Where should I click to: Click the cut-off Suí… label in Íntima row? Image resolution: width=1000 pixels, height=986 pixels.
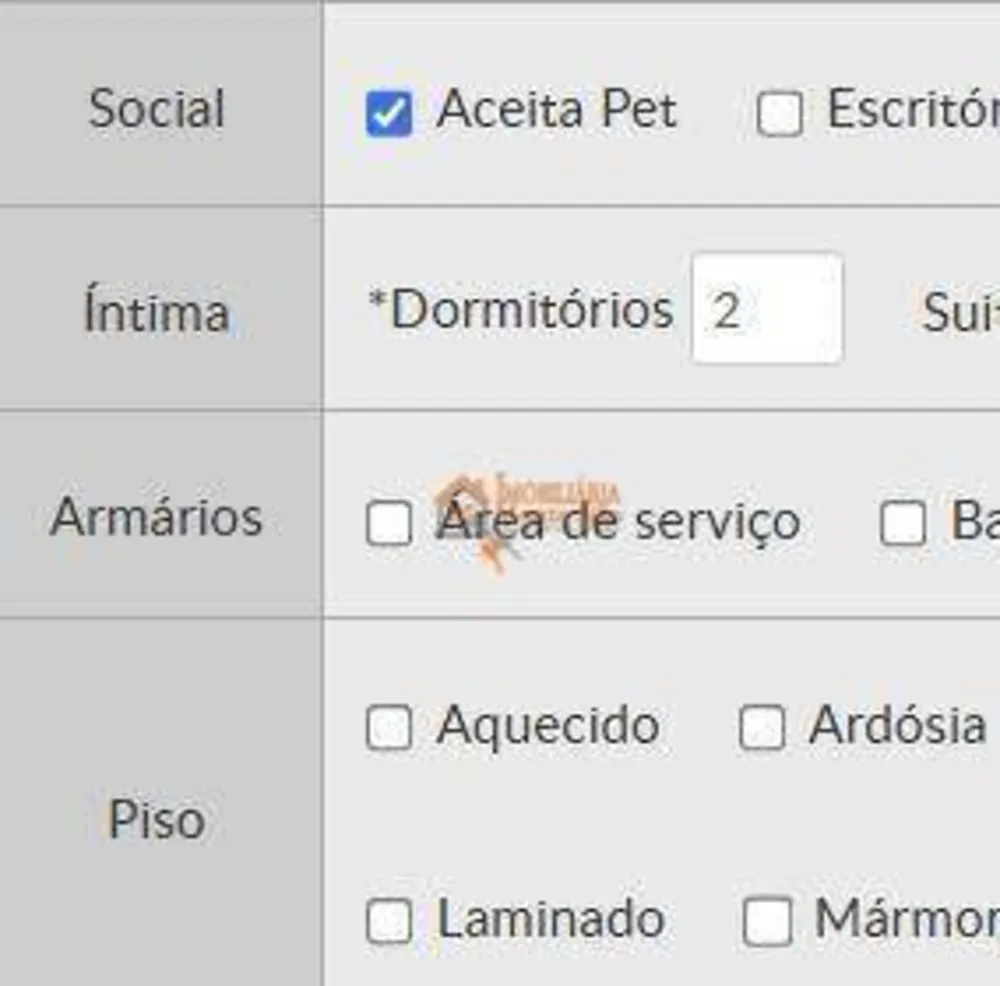[x=961, y=313]
